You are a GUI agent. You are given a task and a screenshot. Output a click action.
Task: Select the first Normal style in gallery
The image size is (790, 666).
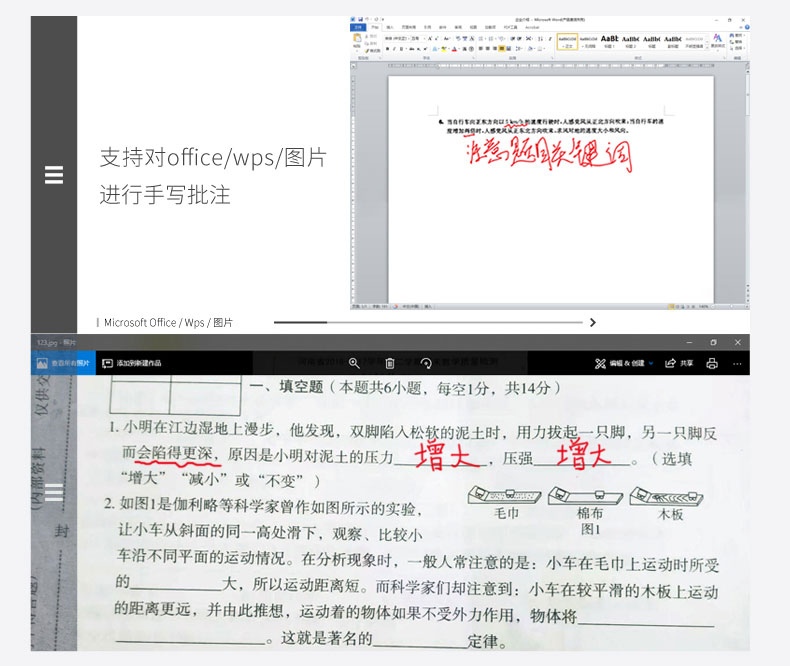click(567, 42)
